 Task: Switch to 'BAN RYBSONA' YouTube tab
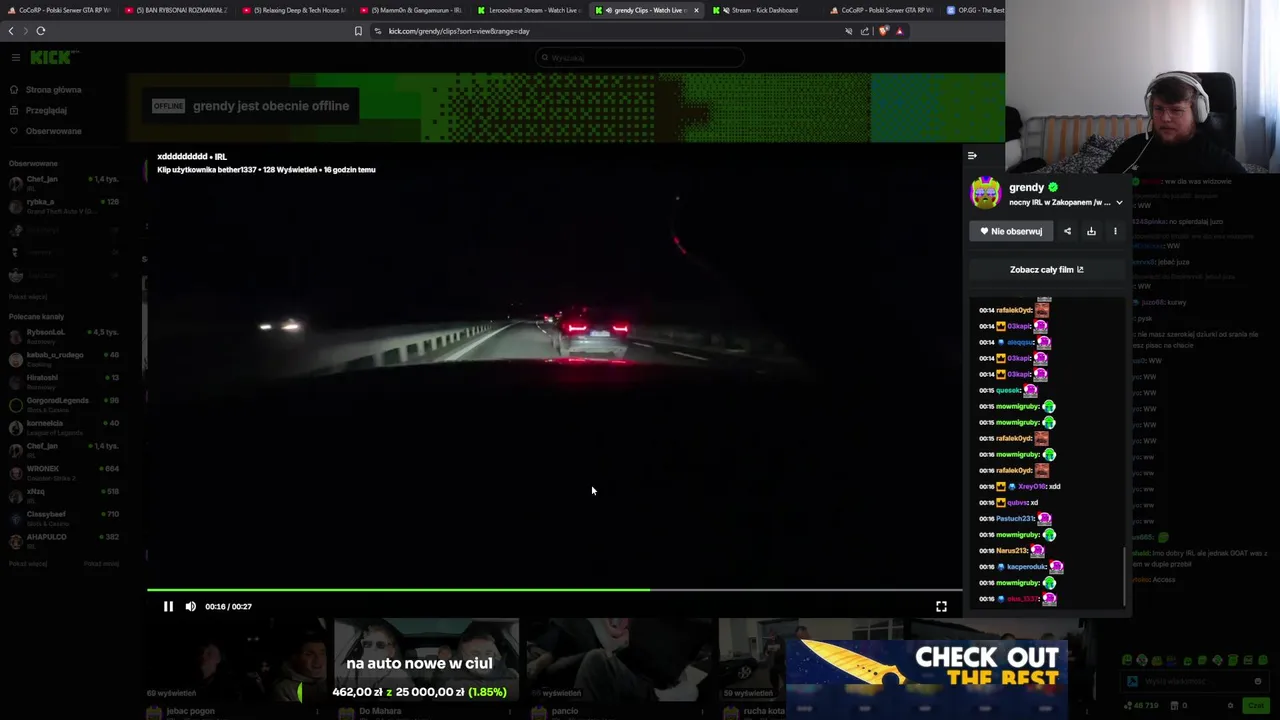click(x=176, y=10)
